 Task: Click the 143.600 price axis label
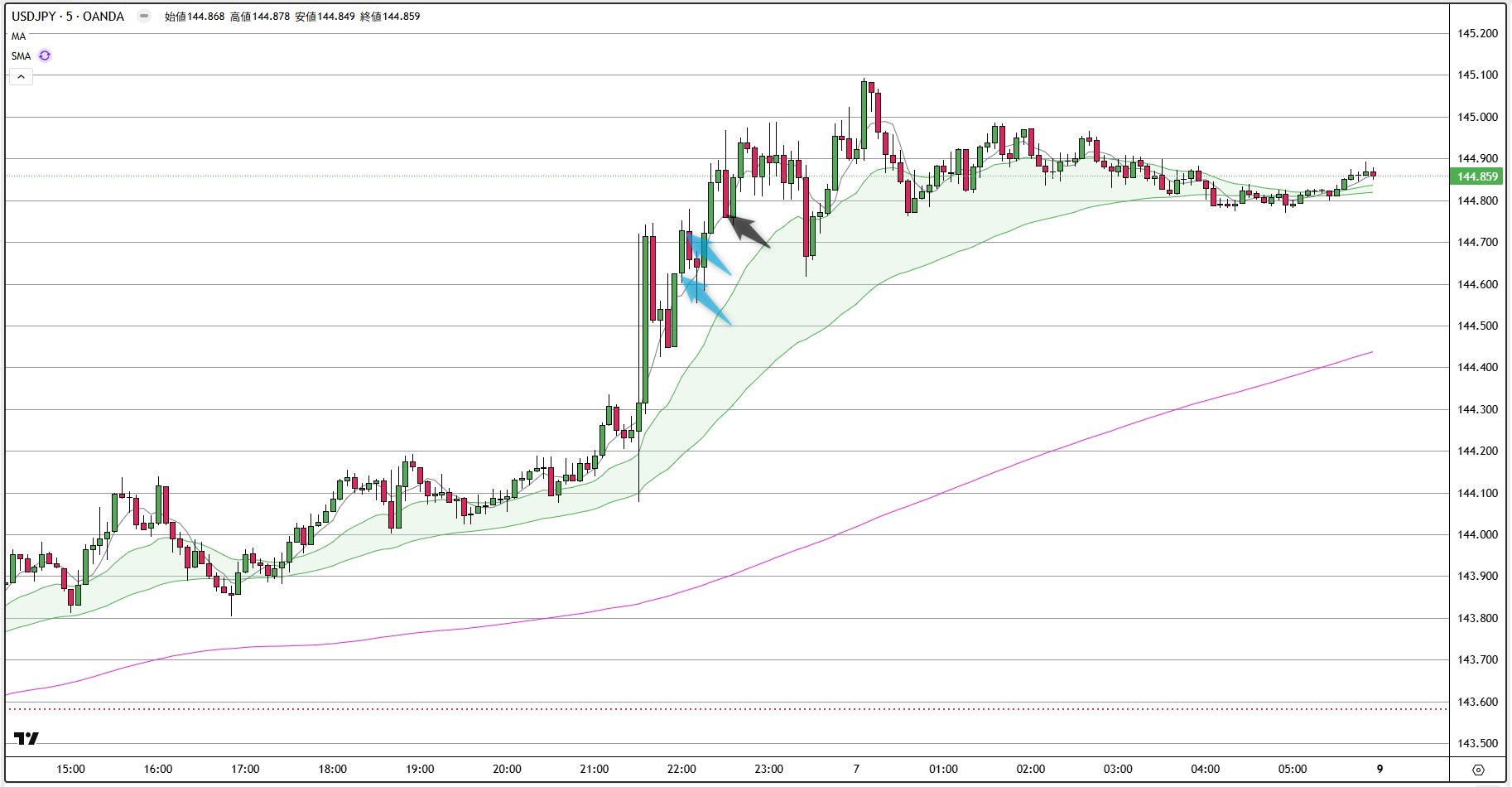(1477, 702)
